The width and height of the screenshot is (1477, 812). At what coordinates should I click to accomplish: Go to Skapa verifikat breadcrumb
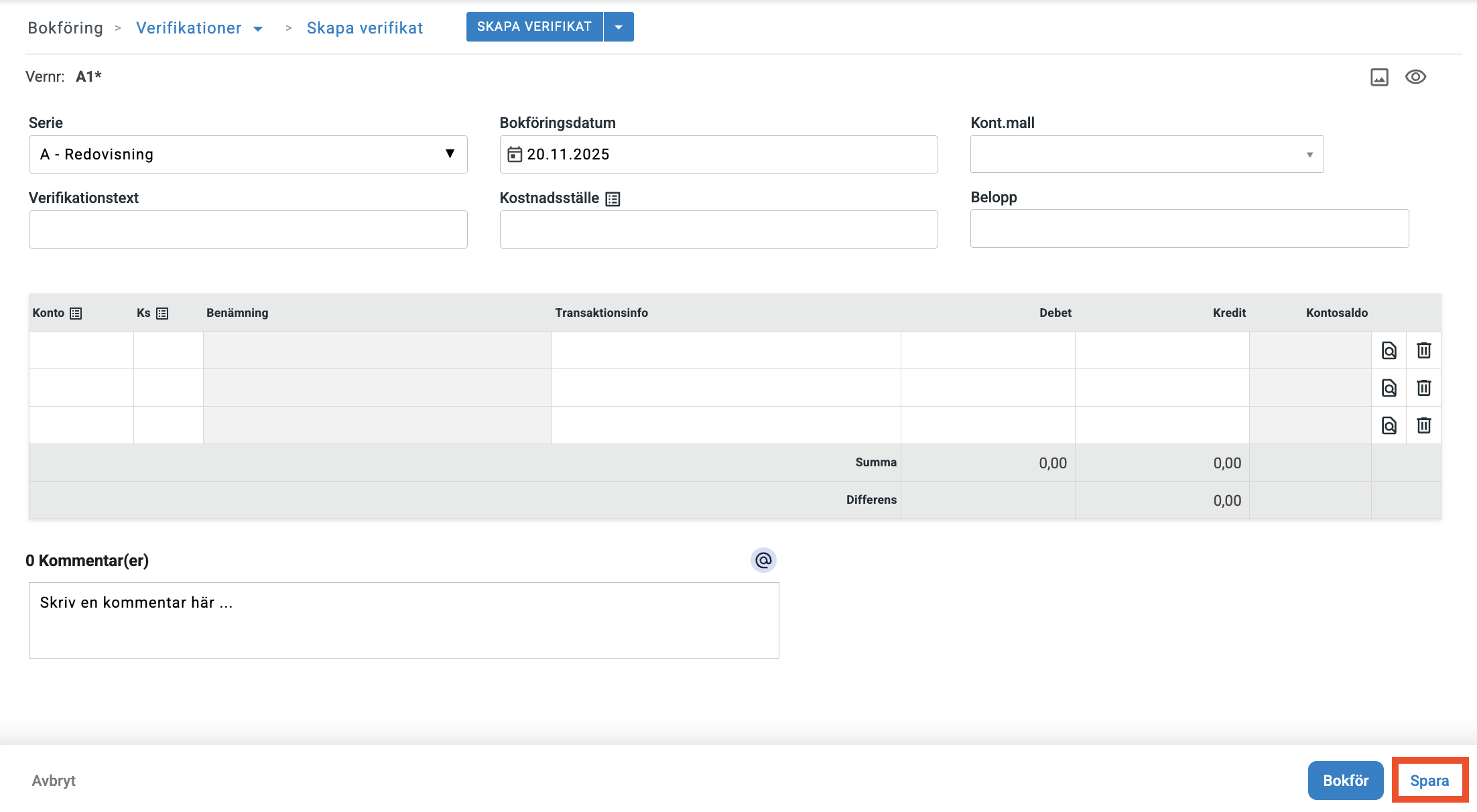[365, 28]
